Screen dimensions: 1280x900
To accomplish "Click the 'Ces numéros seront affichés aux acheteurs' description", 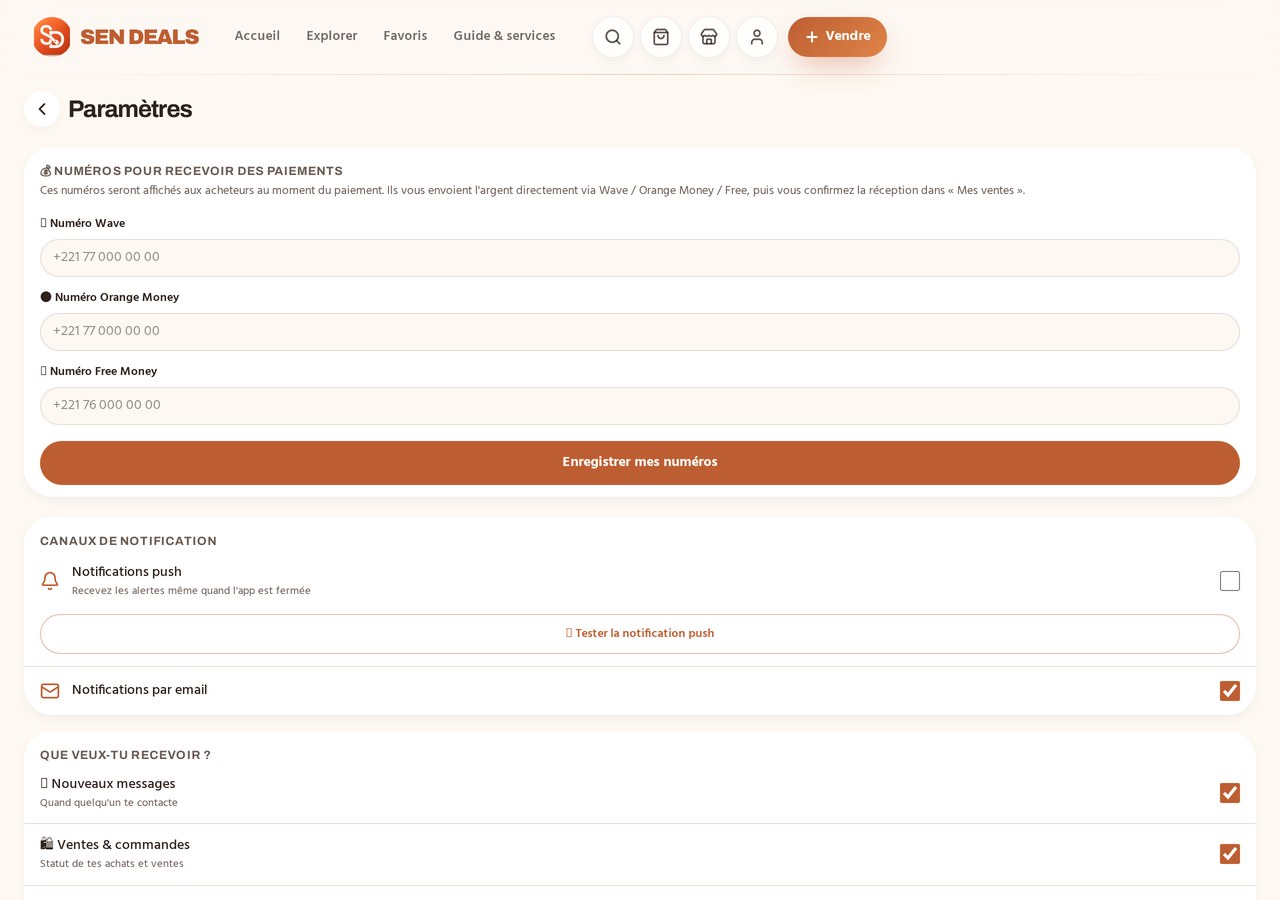I will tap(532, 190).
